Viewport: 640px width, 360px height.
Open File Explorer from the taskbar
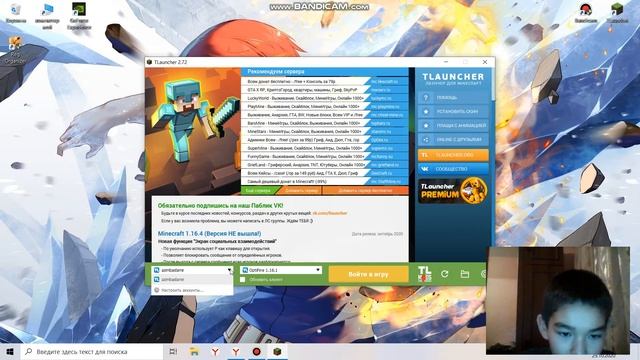(x=194, y=351)
